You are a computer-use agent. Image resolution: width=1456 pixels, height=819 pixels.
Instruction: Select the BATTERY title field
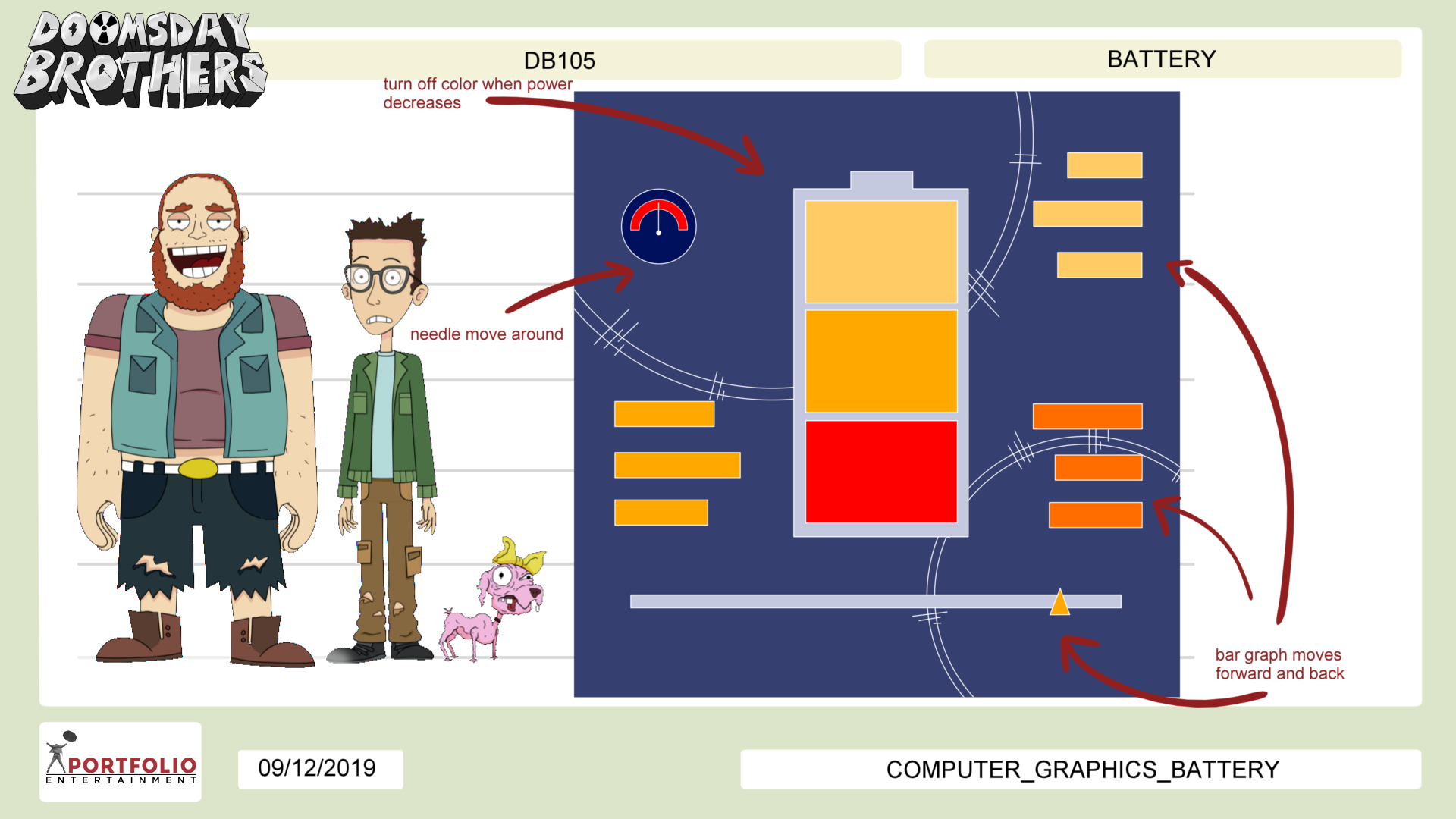point(1163,59)
